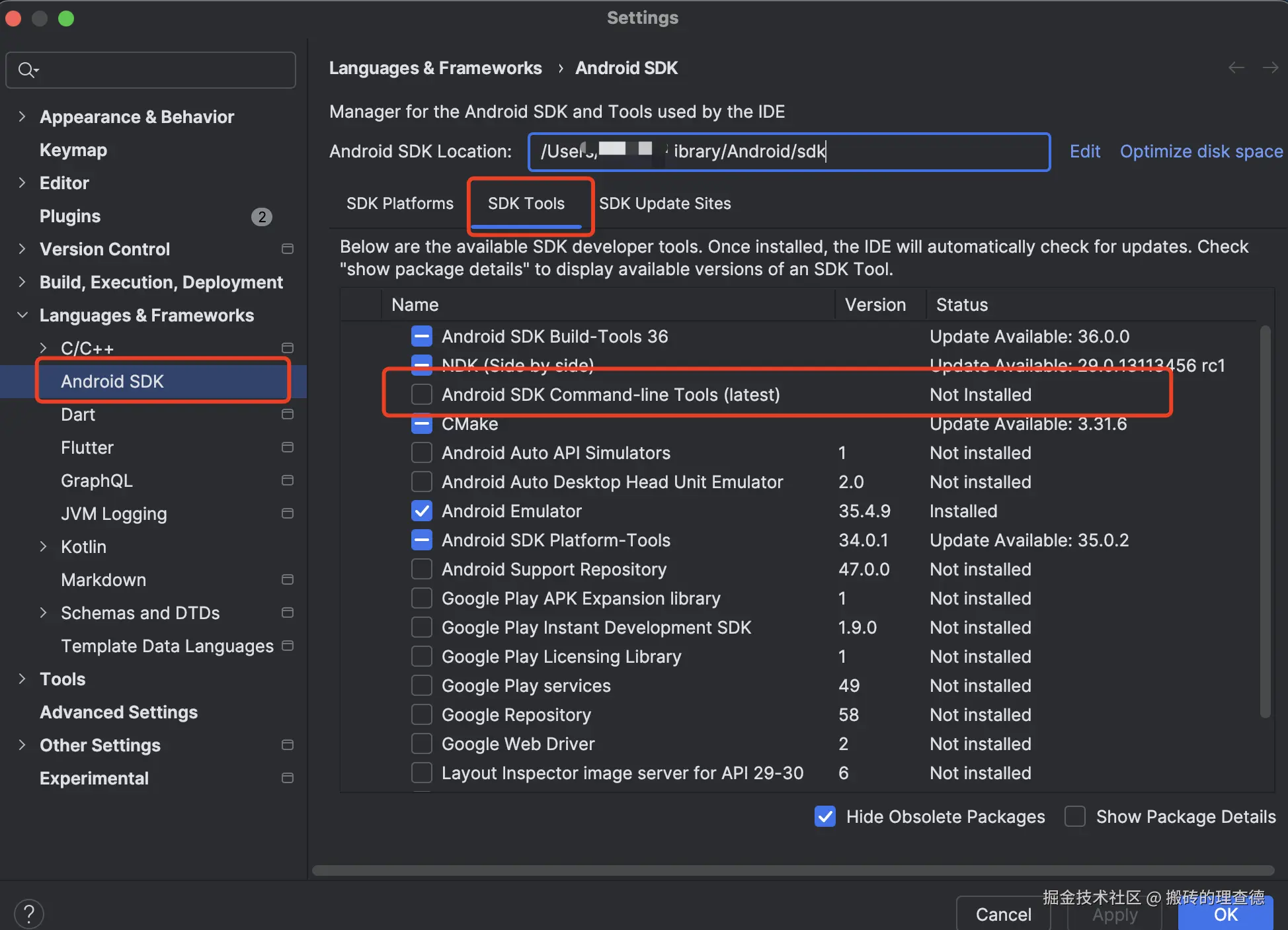Click the horizontal scrollbar below the settings panel
Viewport: 1288px width, 930px height.
[793, 870]
